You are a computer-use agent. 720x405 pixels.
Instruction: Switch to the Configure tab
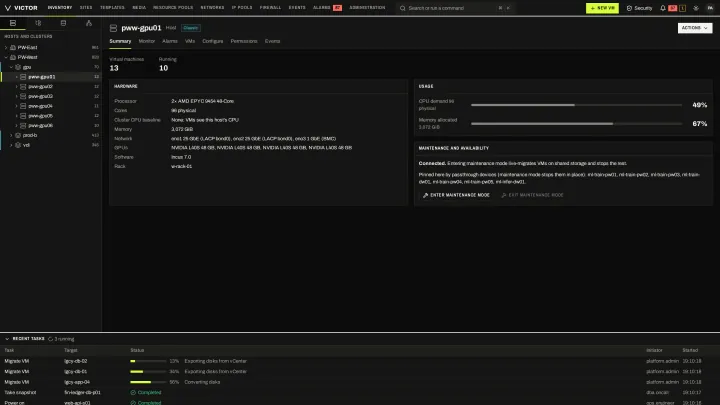pos(213,41)
